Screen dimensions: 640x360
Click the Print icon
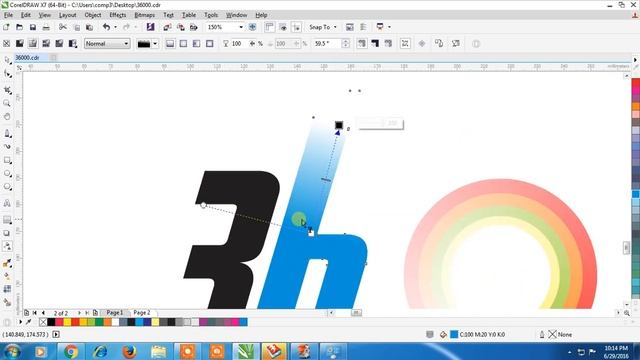pyautogui.click(x=46, y=27)
